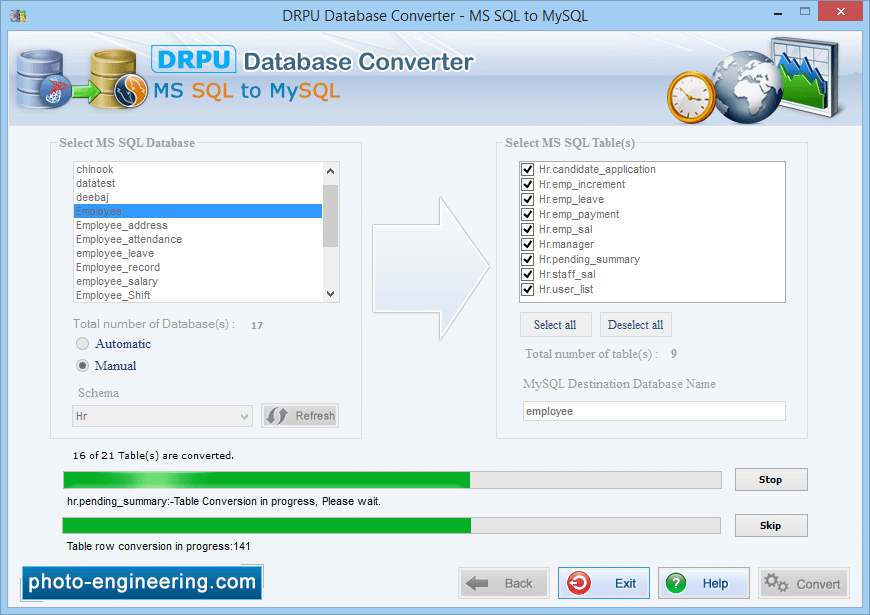Click the clock and globe header graphic
This screenshot has width=870, height=615.
click(755, 81)
